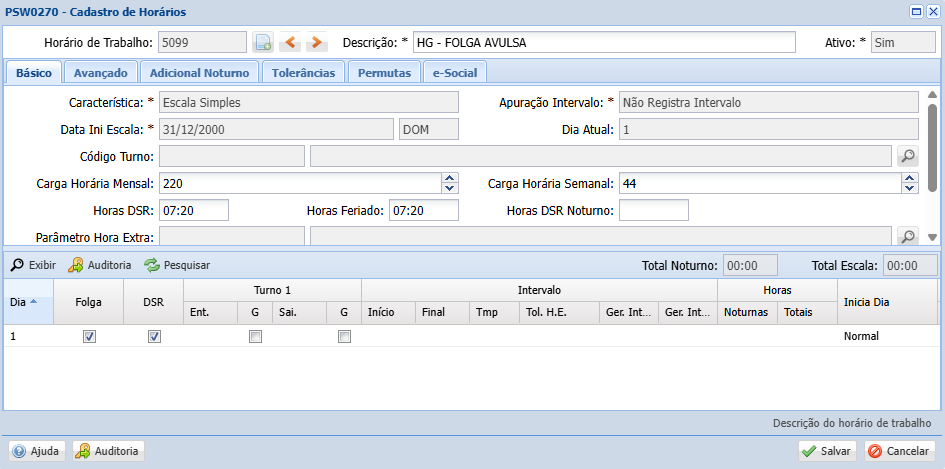This screenshot has height=469, width=945.
Task: Click the Carga Horária Mensal field
Action: point(300,183)
